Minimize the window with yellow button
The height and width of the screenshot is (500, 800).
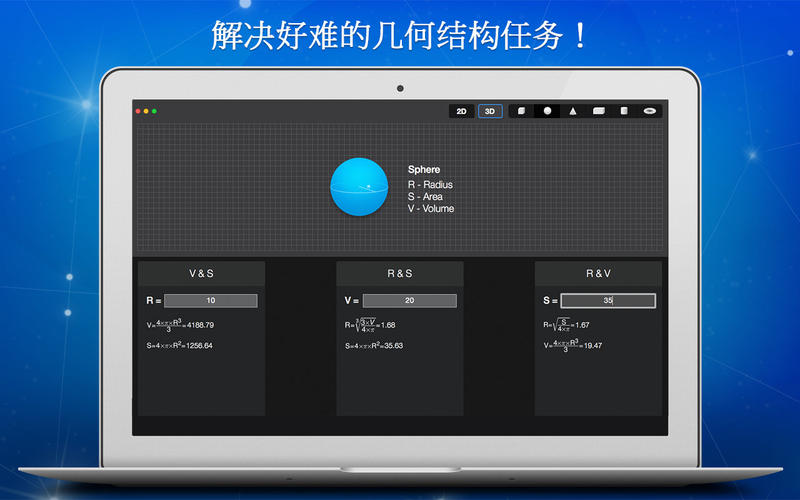(x=146, y=111)
